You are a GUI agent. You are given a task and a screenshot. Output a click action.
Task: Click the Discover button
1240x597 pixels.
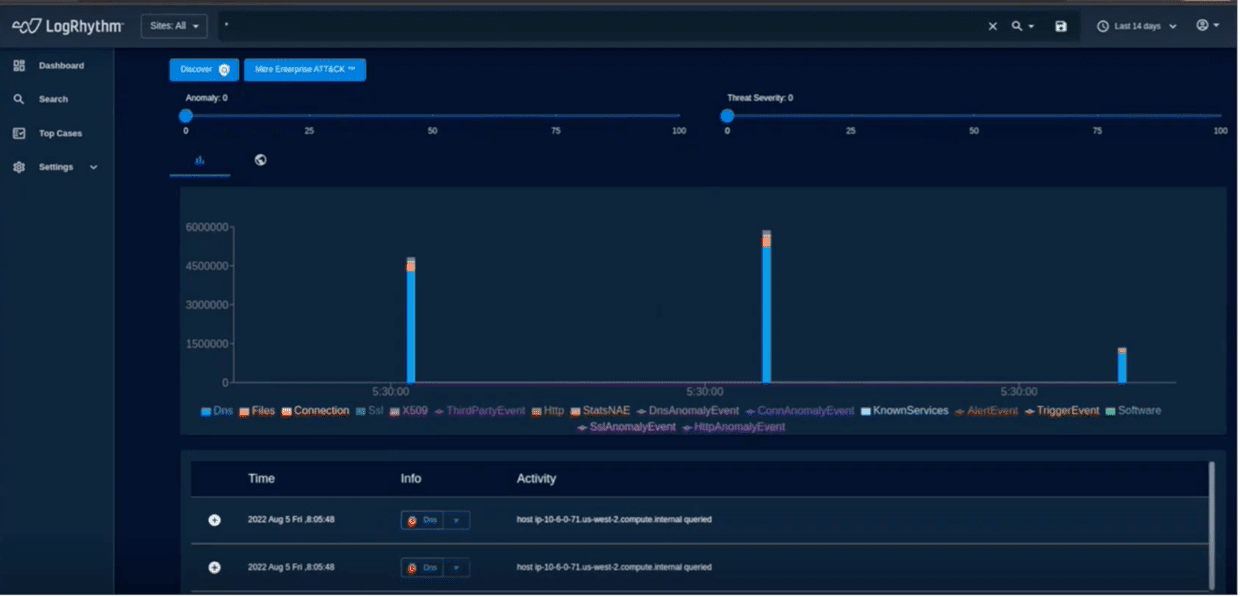point(204,70)
